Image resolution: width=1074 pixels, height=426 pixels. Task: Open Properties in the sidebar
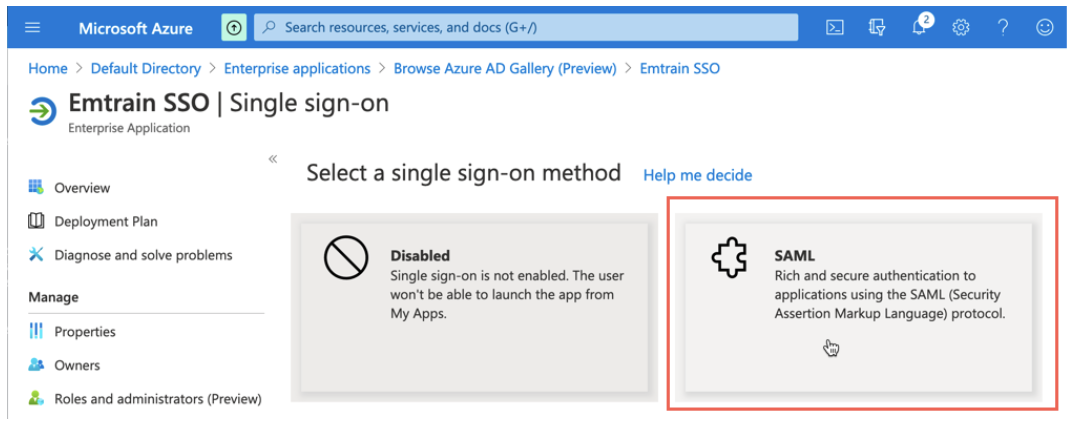click(x=85, y=331)
